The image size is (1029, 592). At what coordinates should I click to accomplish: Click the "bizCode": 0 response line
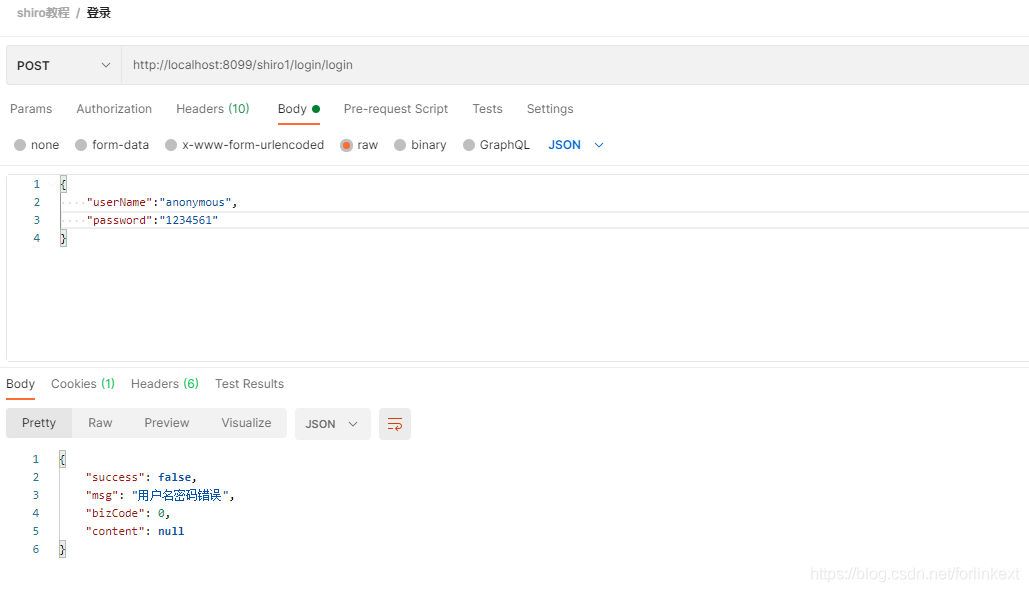coord(128,513)
